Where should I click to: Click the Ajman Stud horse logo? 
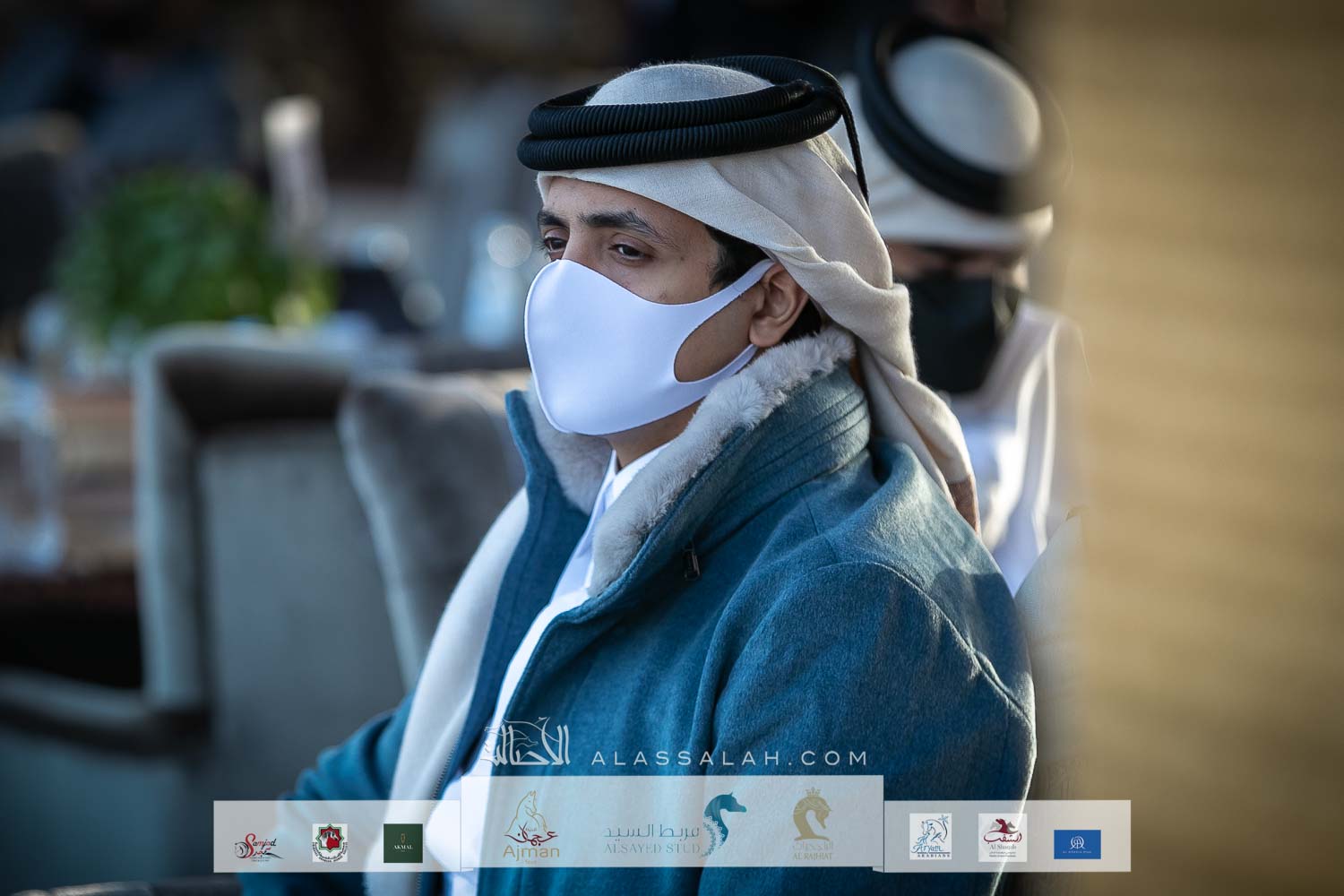pos(532,830)
